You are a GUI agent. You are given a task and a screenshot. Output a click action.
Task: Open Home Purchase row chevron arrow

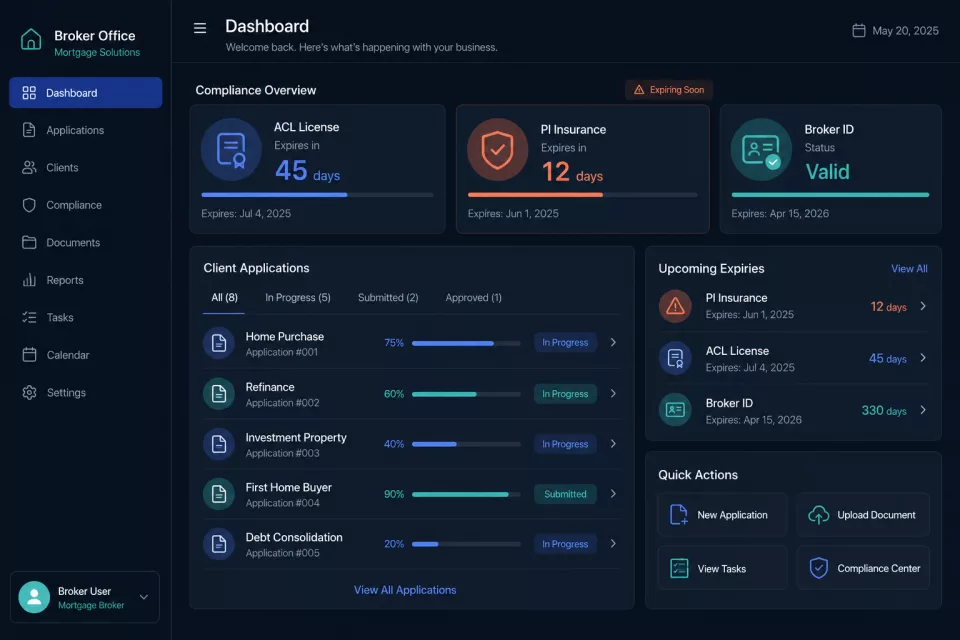click(x=613, y=342)
